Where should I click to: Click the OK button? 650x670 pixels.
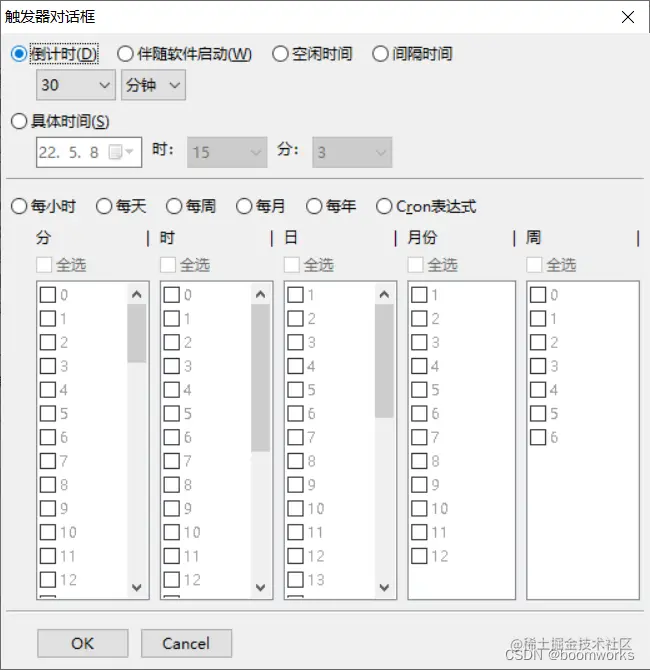tap(82, 643)
